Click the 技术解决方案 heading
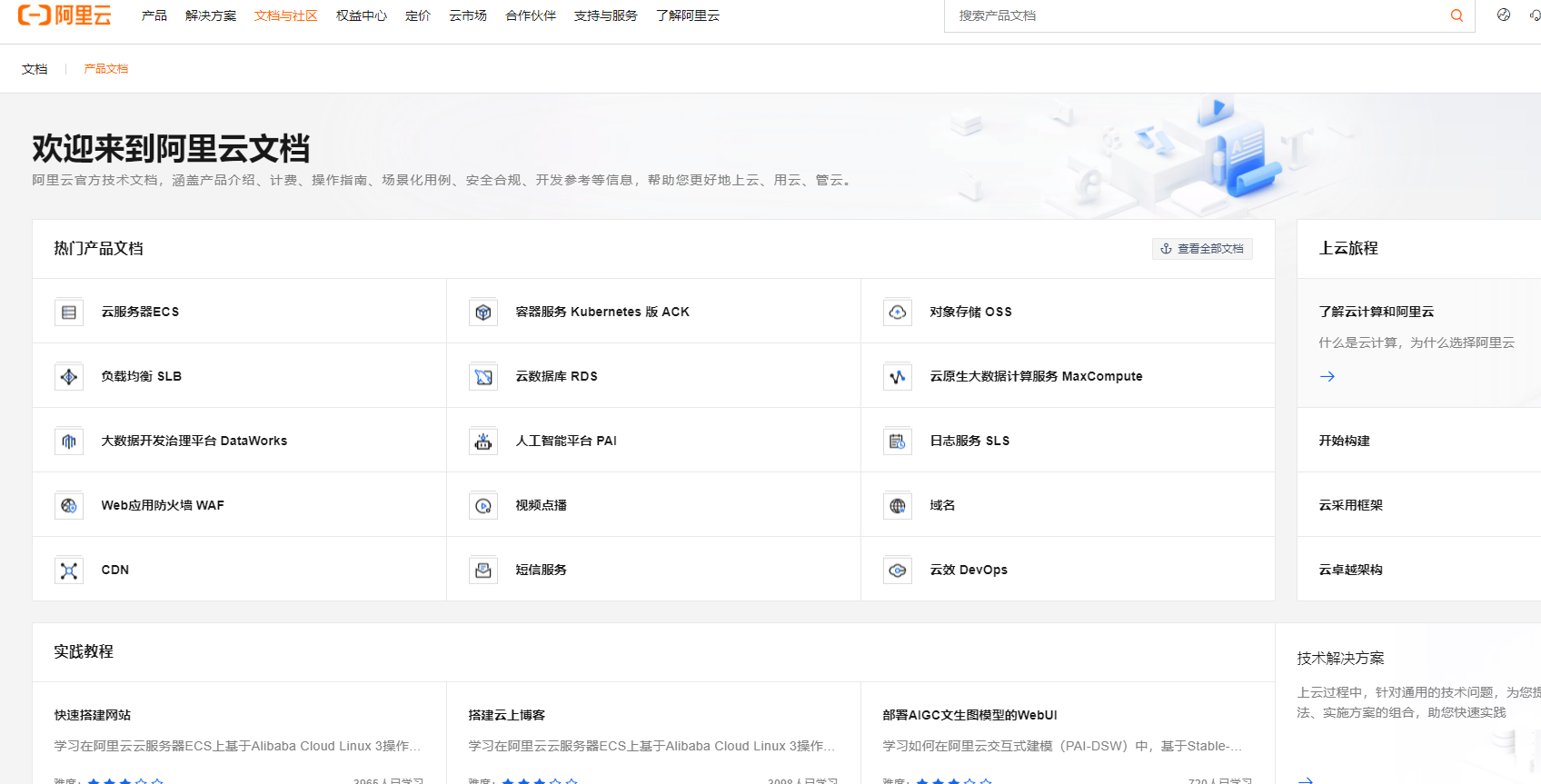Screen dimensions: 1541x784 [x=1340, y=659]
